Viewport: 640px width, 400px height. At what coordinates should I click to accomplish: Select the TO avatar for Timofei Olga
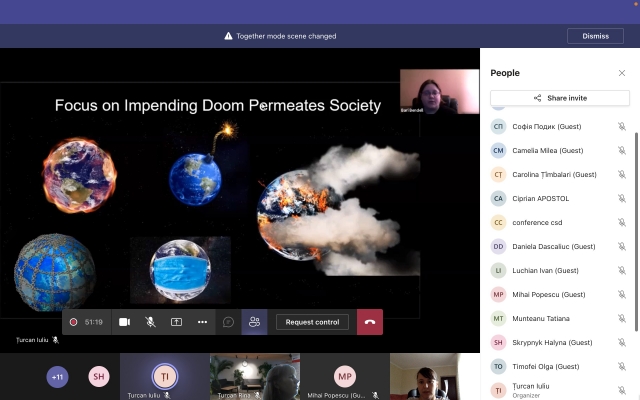click(498, 367)
